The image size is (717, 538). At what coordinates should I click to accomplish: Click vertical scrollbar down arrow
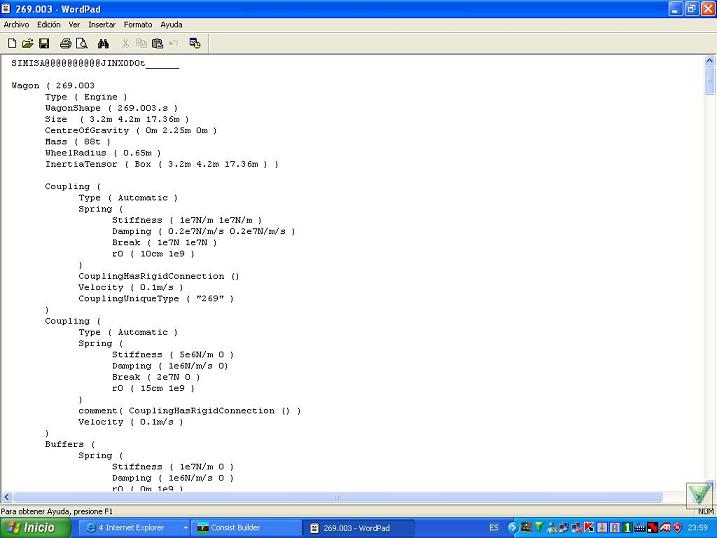pyautogui.click(x=709, y=485)
